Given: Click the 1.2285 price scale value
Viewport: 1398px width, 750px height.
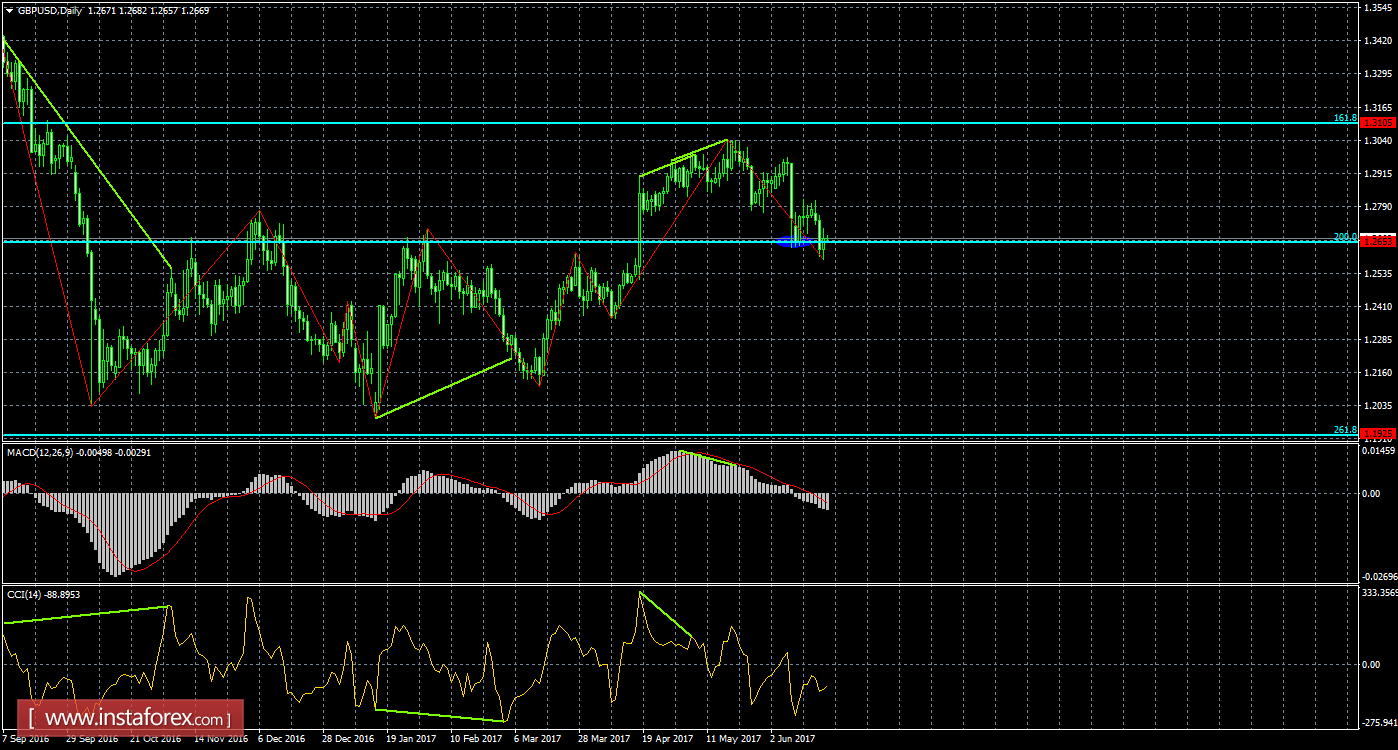Looking at the screenshot, I should [1379, 340].
